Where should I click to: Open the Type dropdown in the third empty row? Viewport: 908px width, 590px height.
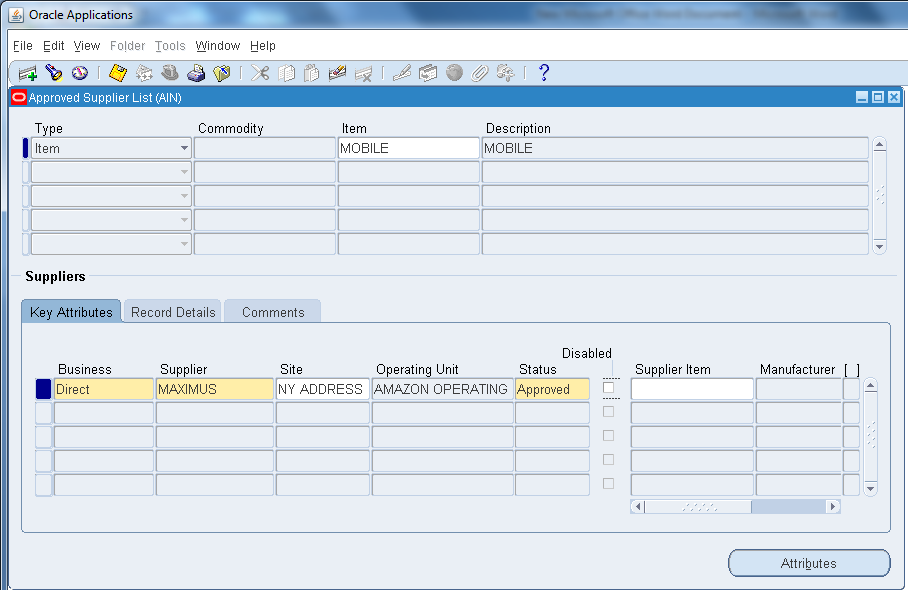point(183,195)
